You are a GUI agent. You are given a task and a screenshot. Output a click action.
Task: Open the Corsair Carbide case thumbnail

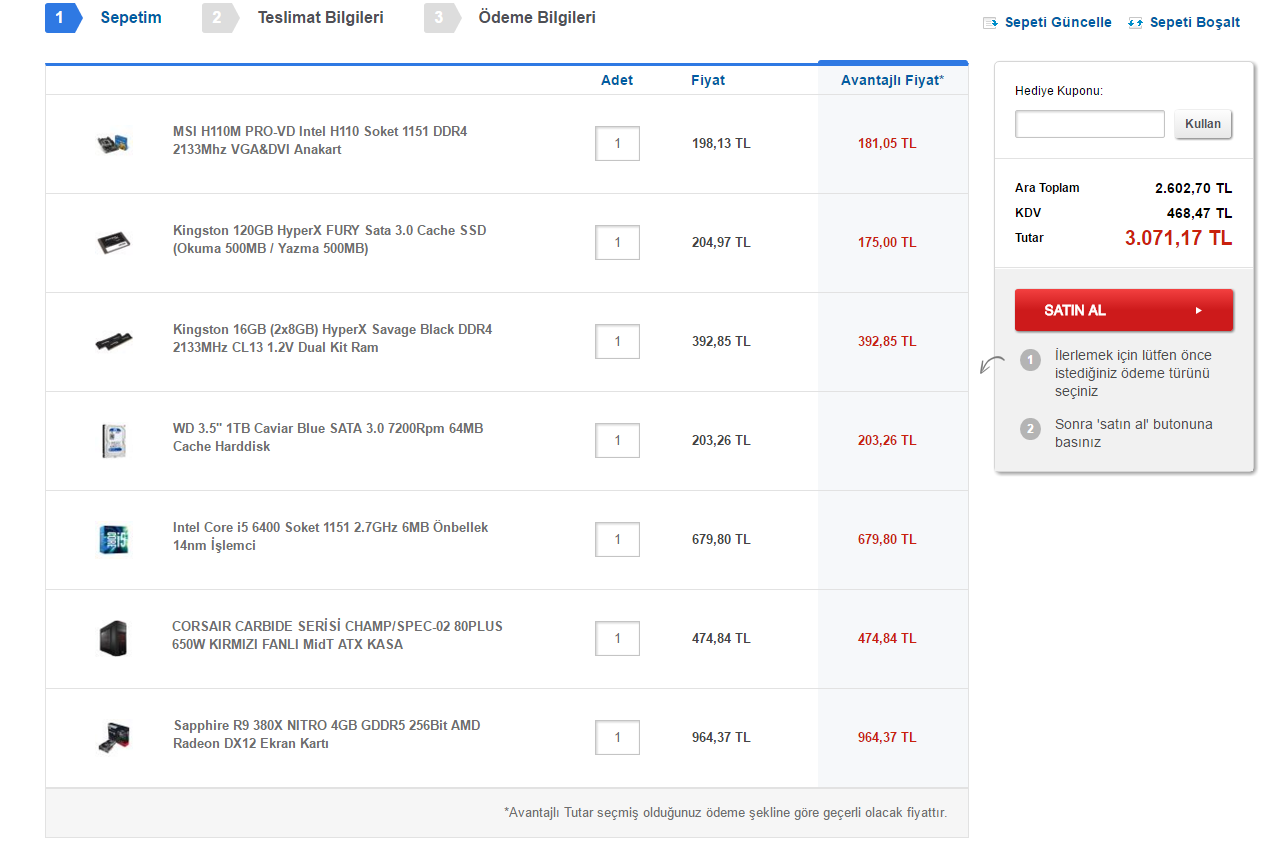click(113, 638)
